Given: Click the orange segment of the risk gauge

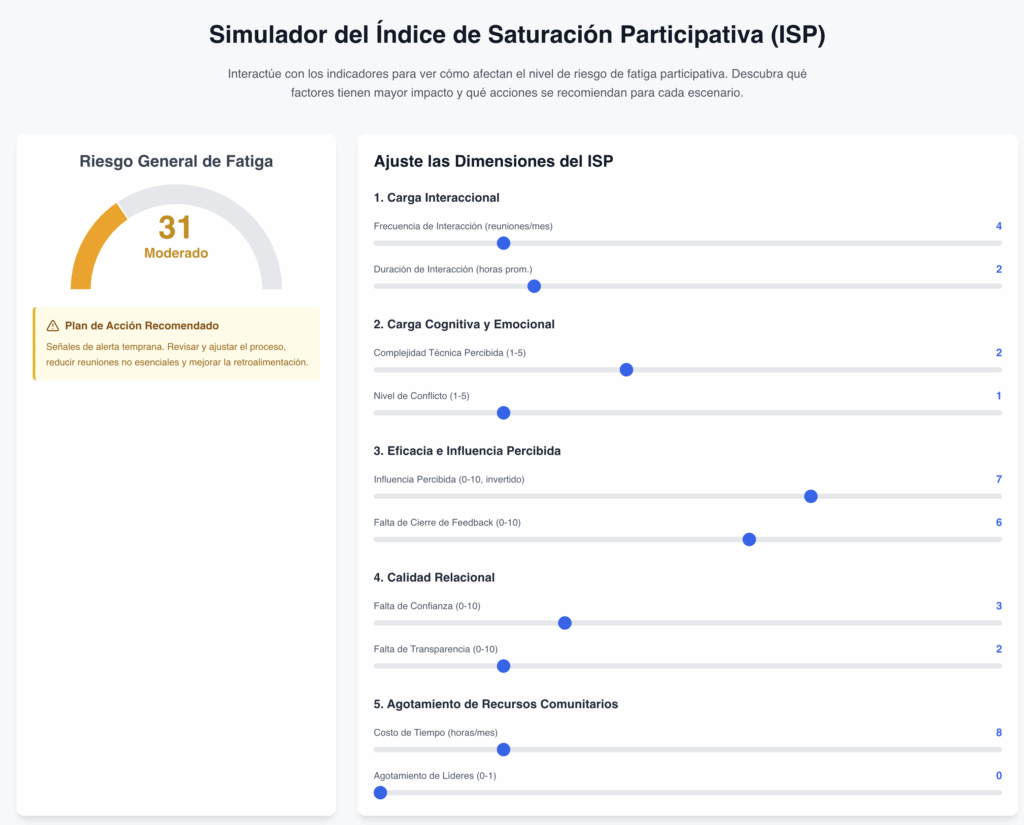Looking at the screenshot, I should (84, 245).
